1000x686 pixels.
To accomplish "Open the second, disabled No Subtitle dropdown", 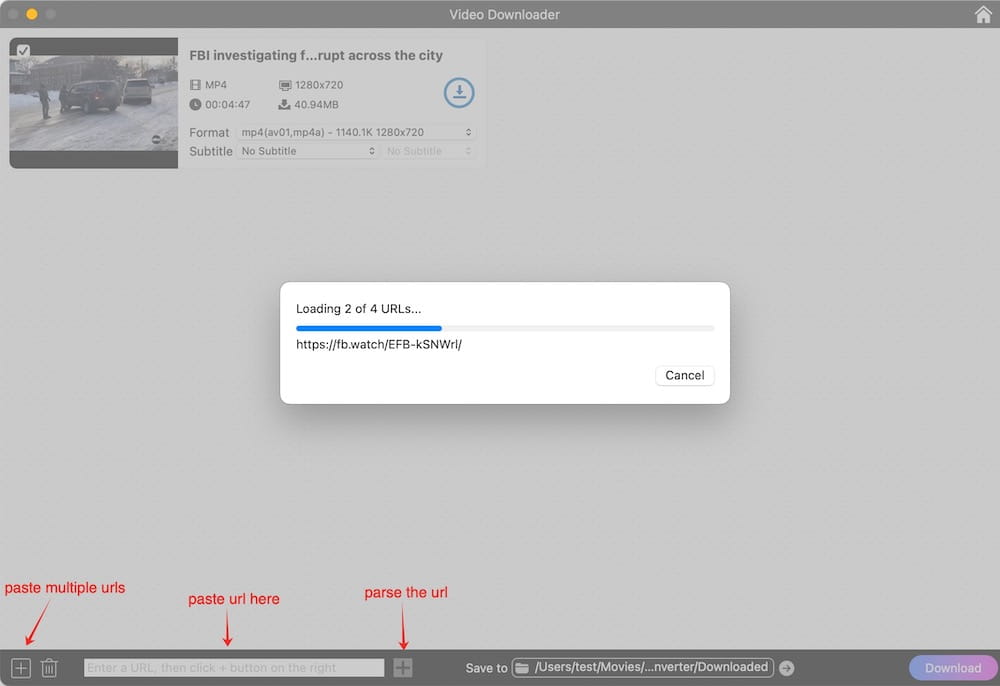I will [x=429, y=151].
